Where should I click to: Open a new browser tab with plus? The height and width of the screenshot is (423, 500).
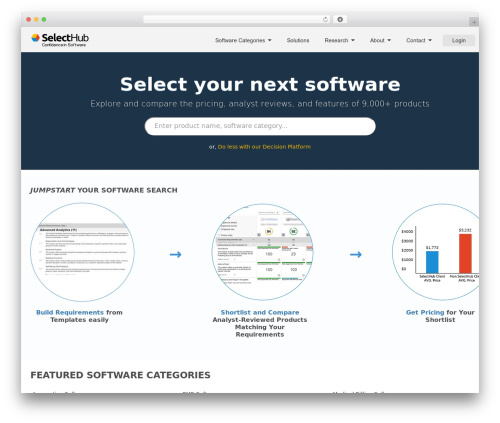[x=474, y=22]
